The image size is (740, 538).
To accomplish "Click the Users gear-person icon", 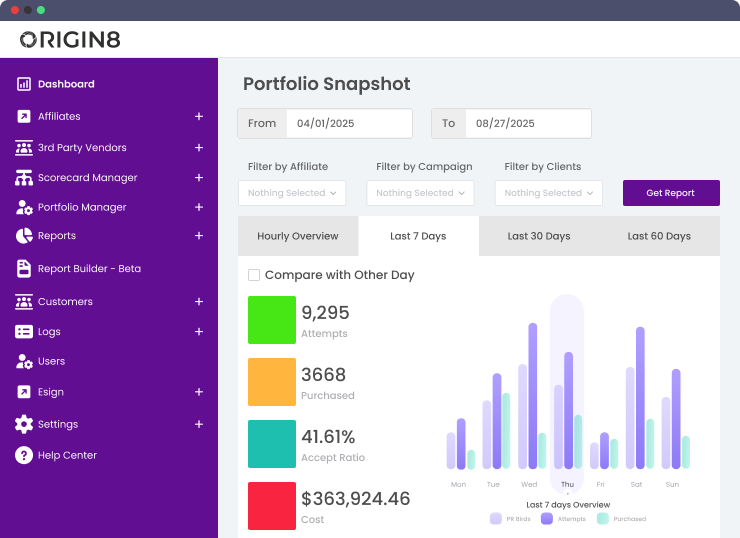I will [x=24, y=361].
